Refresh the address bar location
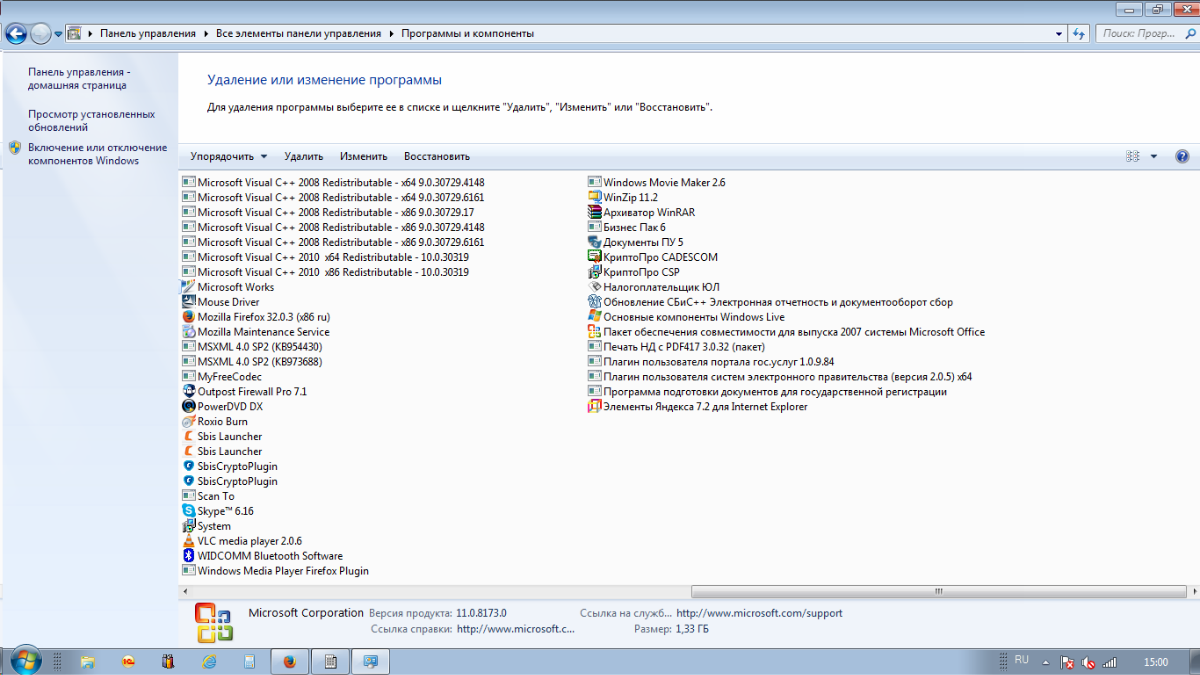 point(1078,33)
